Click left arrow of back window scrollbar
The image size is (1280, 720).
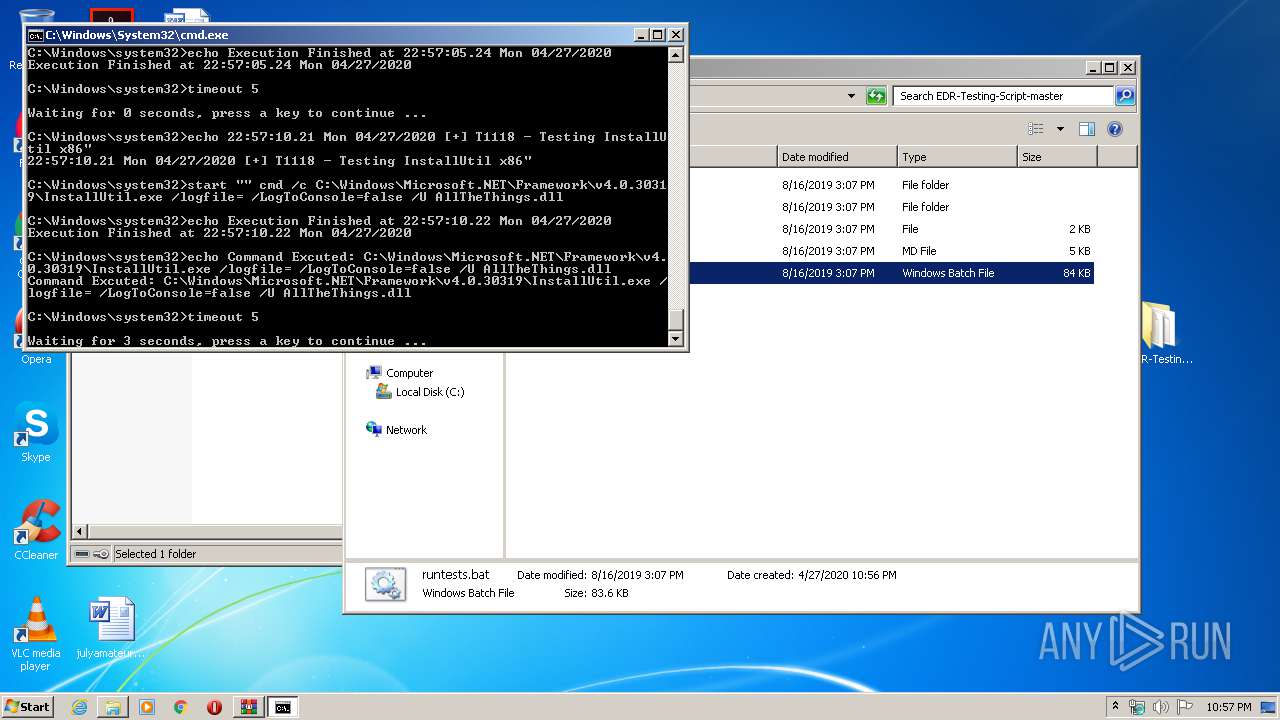tap(80, 531)
